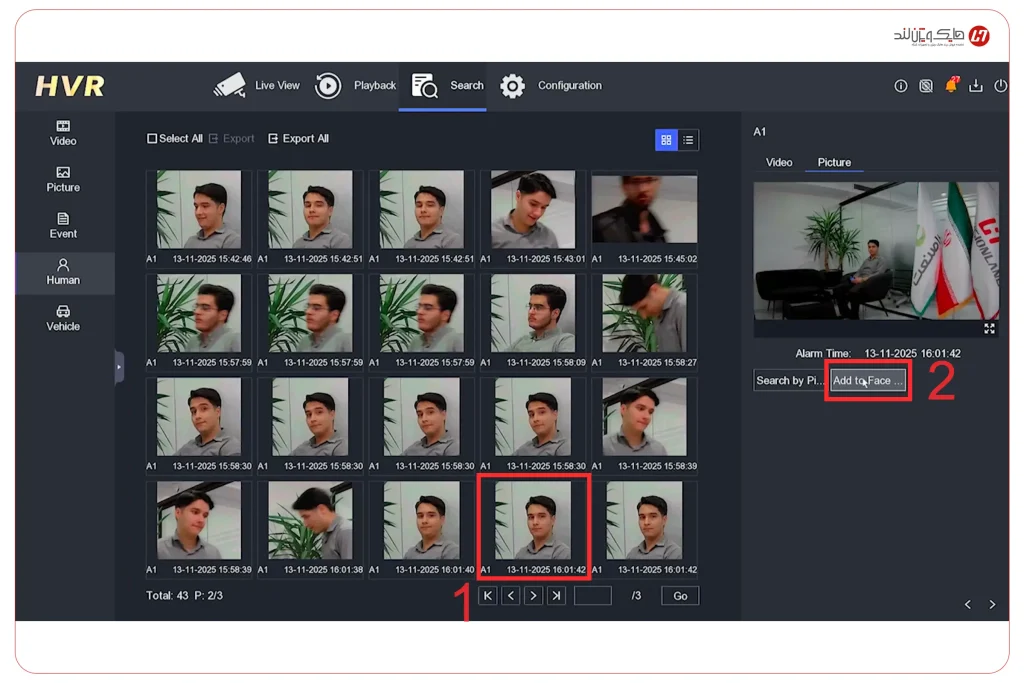This screenshot has height=683, width=1024.
Task: Click the Add to Face button
Action: click(x=867, y=380)
